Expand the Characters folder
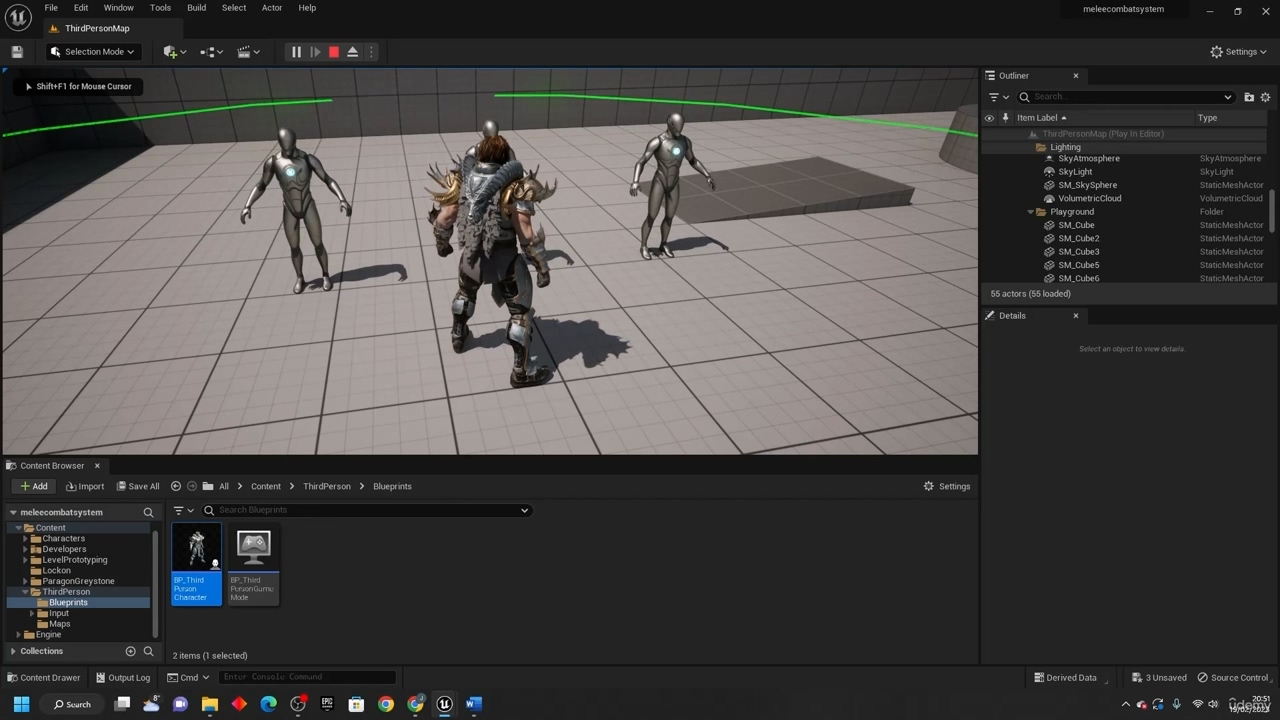 coord(25,539)
